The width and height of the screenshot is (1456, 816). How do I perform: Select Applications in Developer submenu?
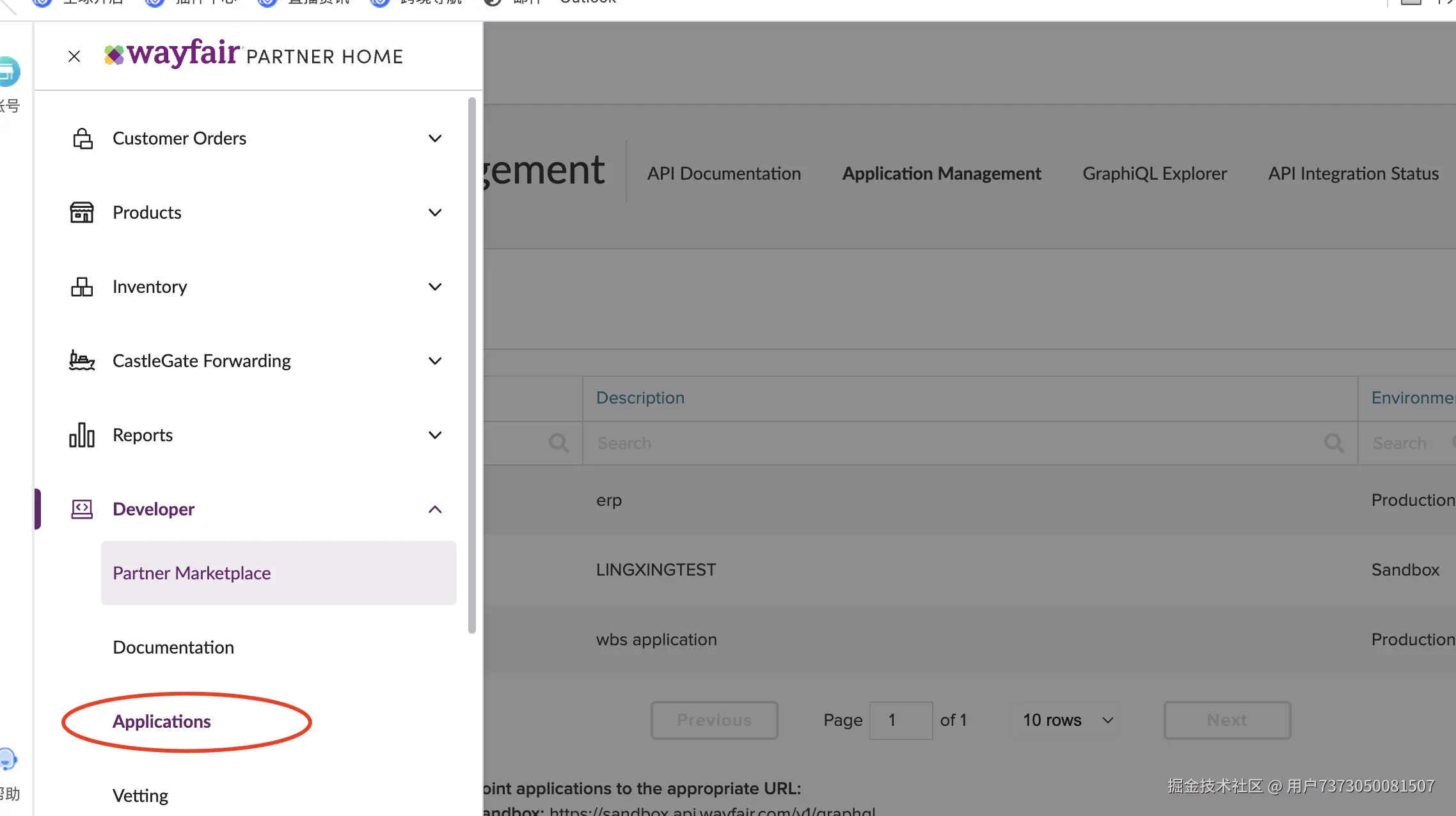162,721
